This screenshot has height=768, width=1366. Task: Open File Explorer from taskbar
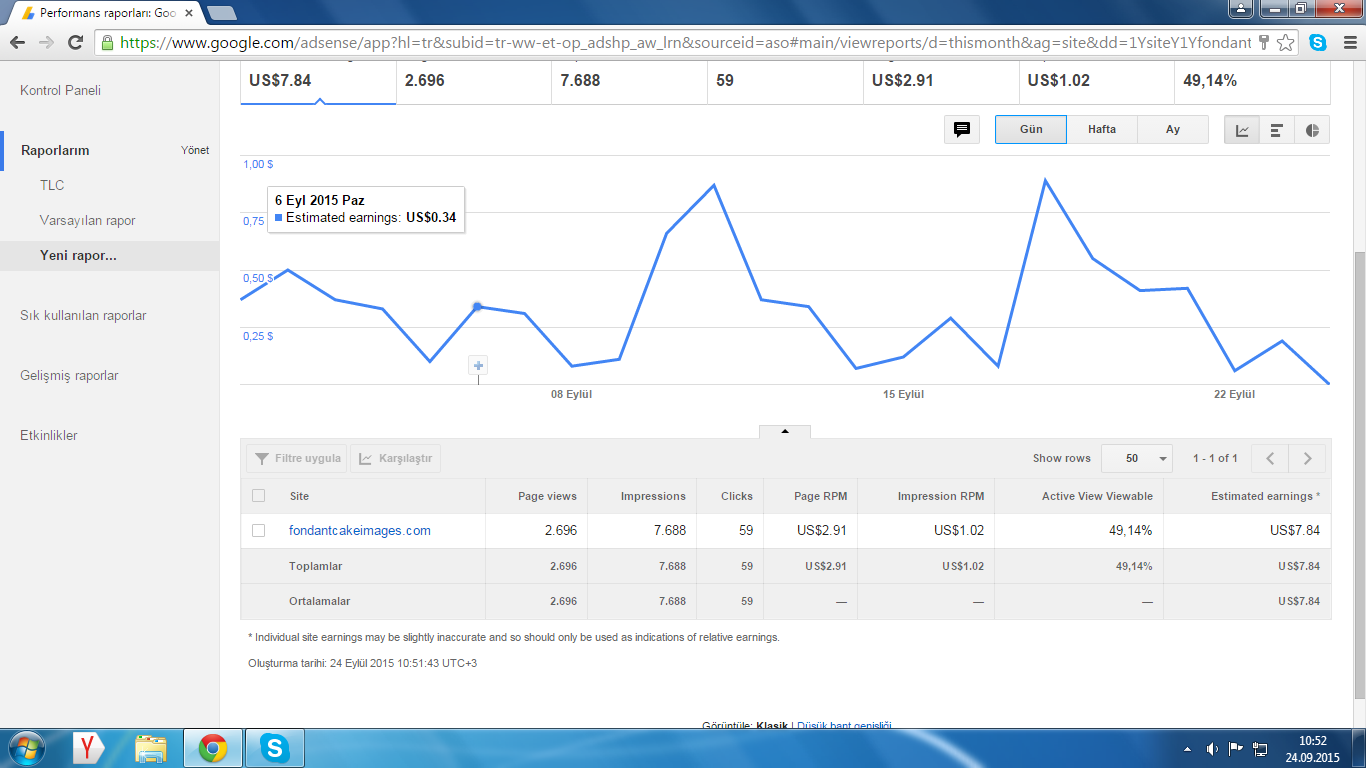tap(151, 748)
